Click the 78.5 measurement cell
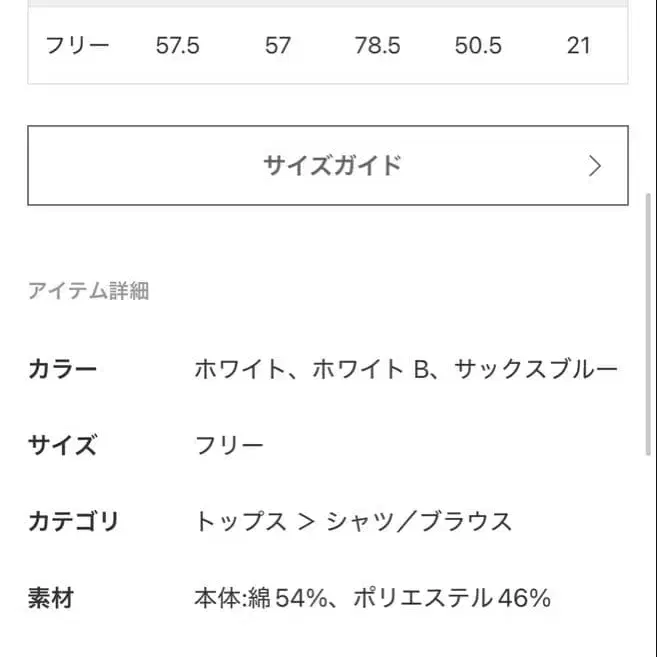Screen dimensions: 657x657 pyautogui.click(x=377, y=45)
